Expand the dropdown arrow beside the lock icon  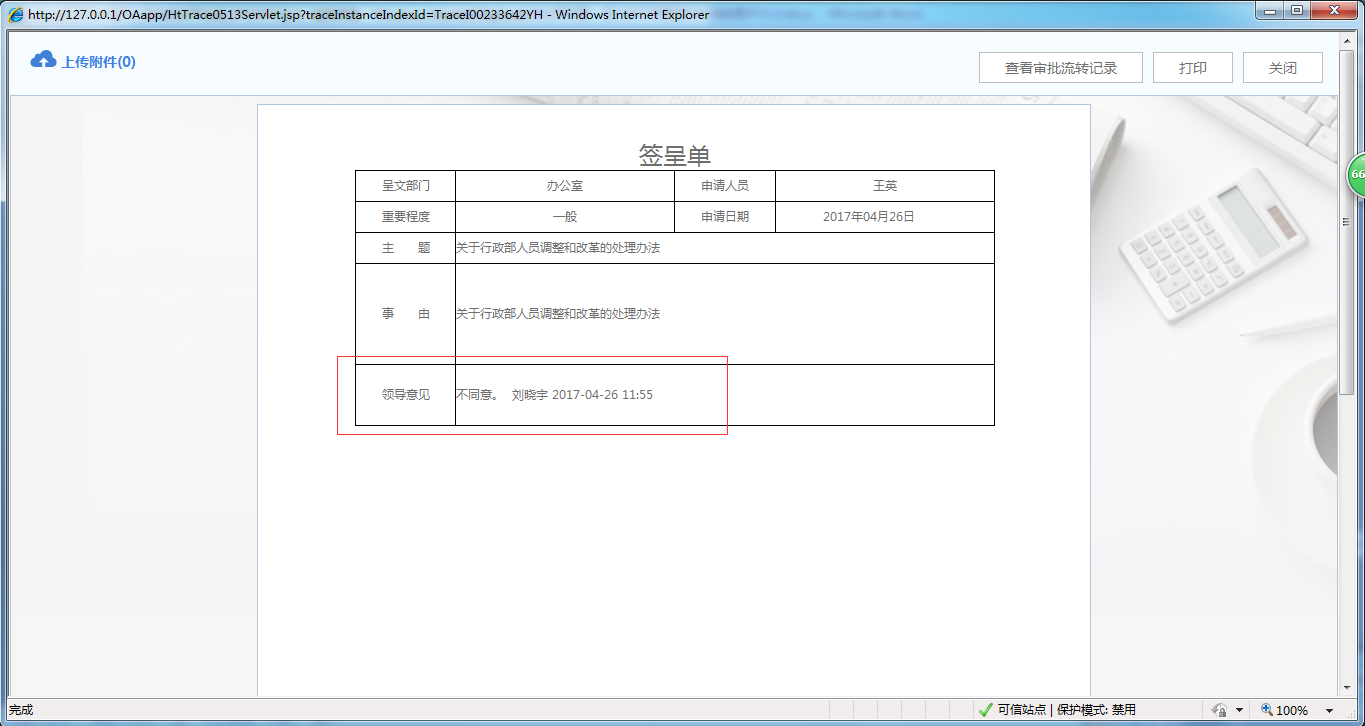pyautogui.click(x=1239, y=710)
